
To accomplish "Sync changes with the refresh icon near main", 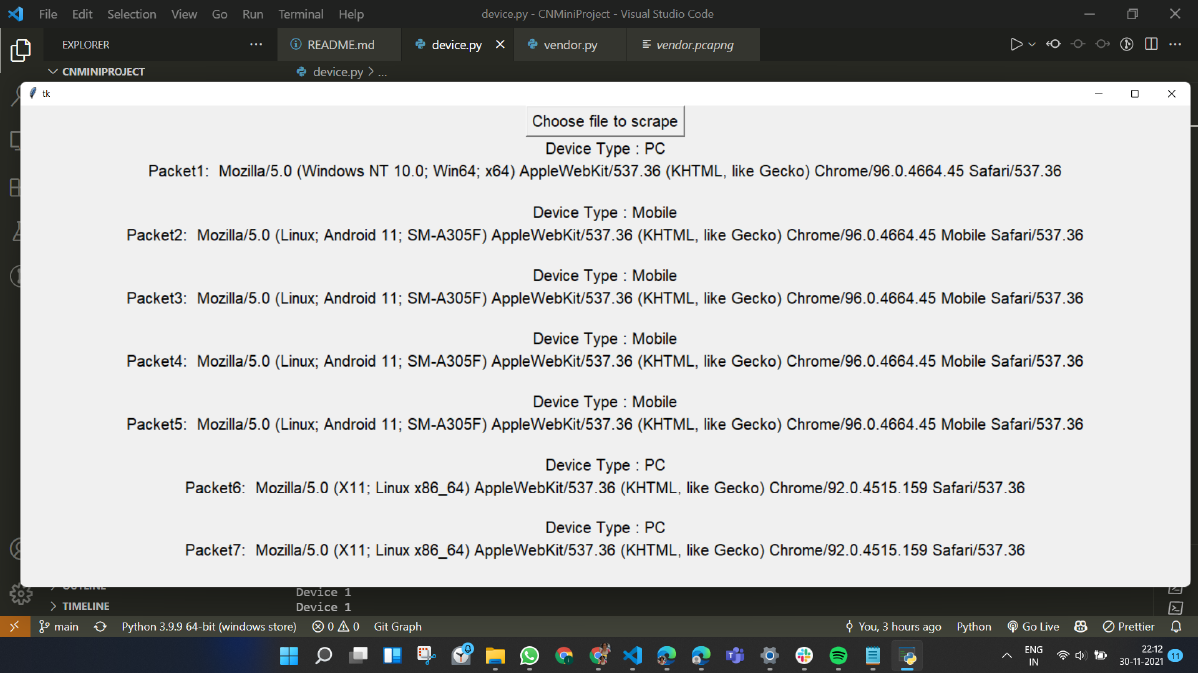I will coord(100,626).
